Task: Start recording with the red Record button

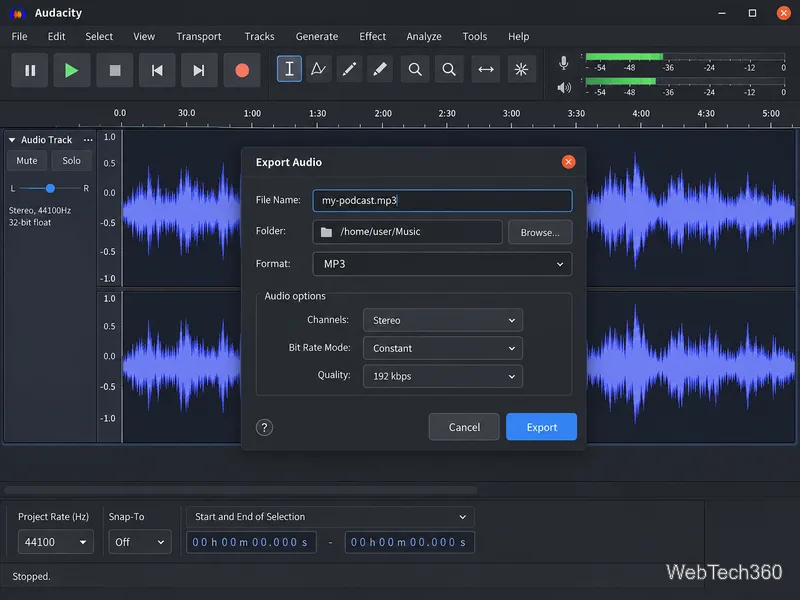Action: click(x=242, y=70)
